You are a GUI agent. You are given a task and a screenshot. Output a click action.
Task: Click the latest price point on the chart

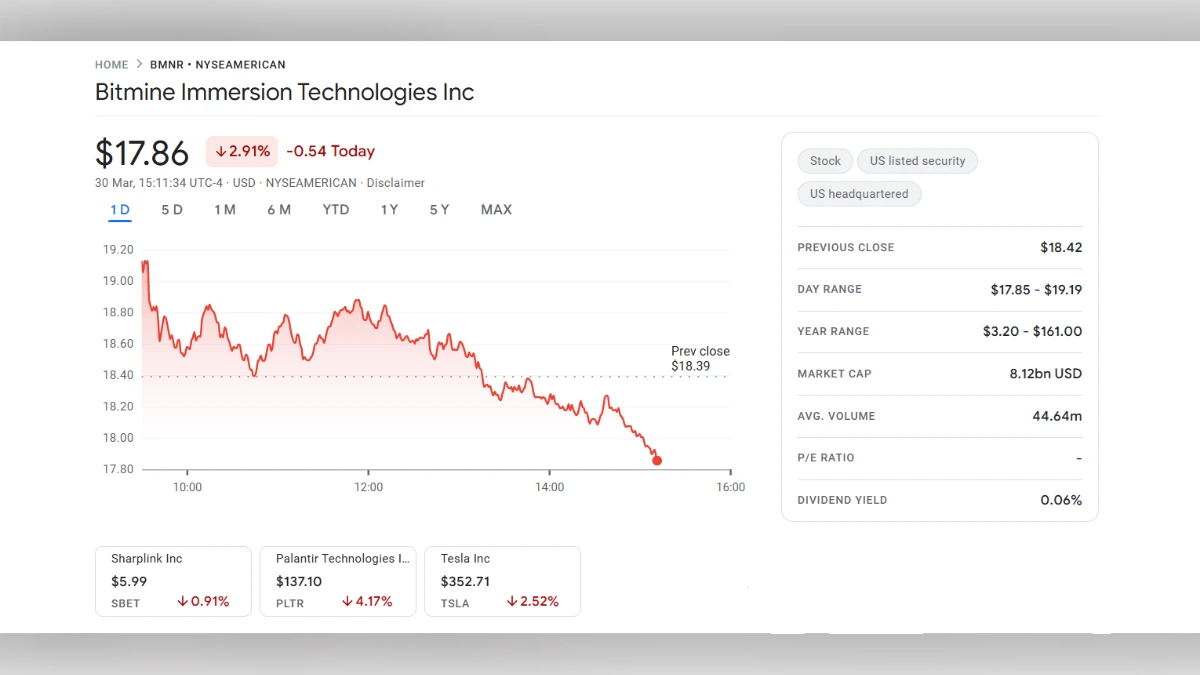coord(657,460)
